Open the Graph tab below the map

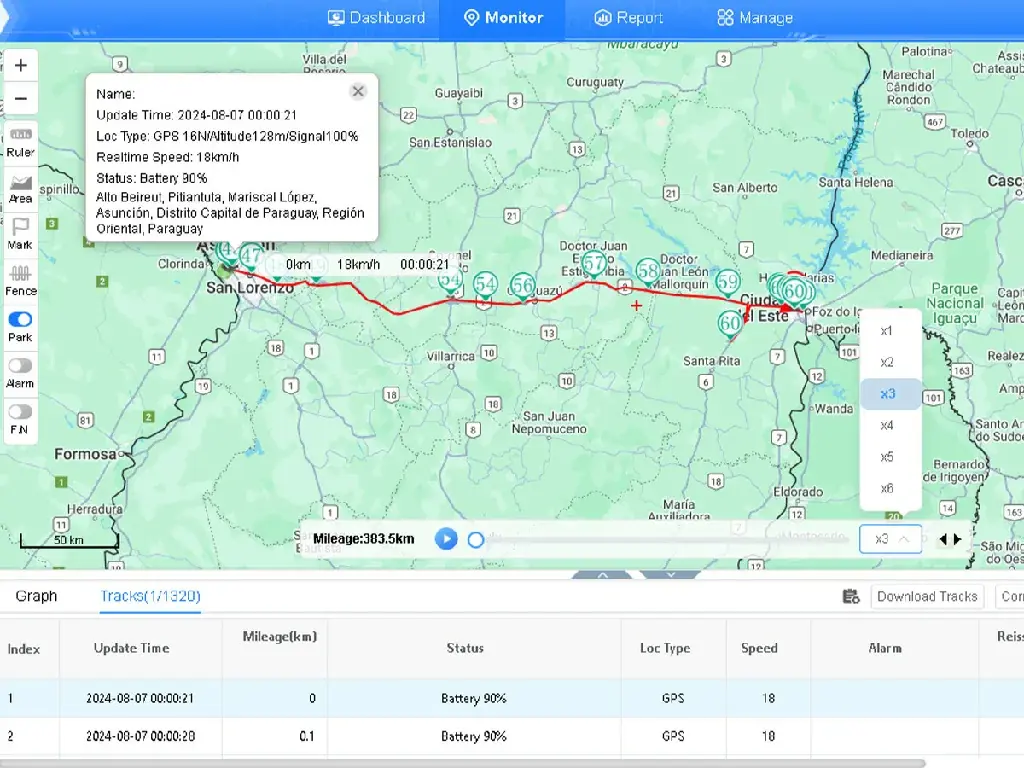(x=36, y=595)
